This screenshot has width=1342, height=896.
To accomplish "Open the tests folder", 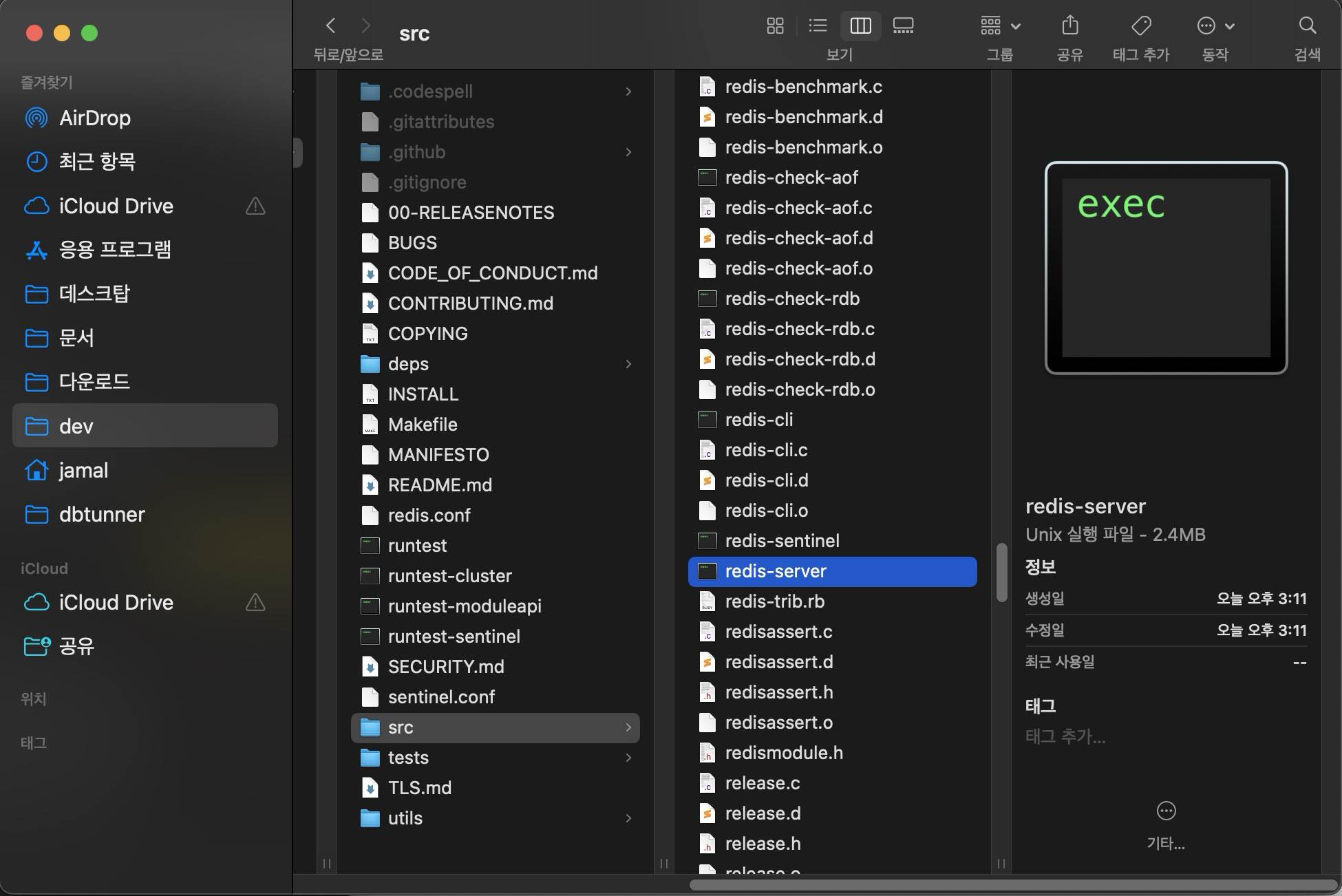I will pyautogui.click(x=408, y=758).
